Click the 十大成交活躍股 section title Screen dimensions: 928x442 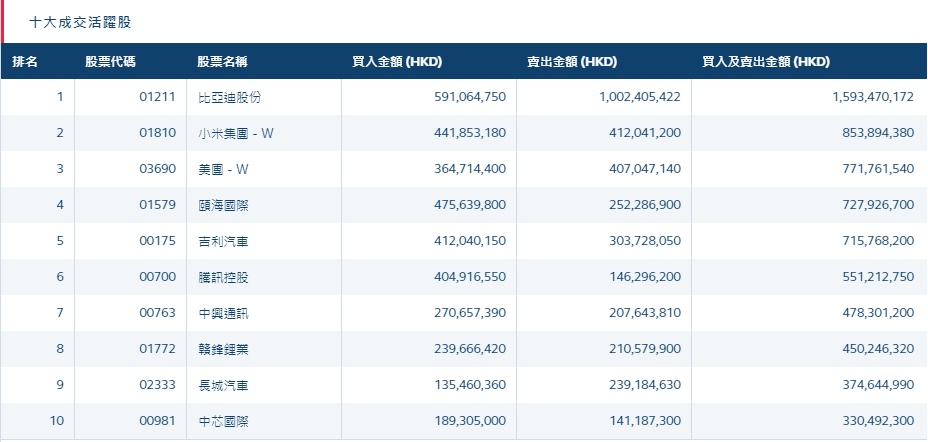point(81,21)
